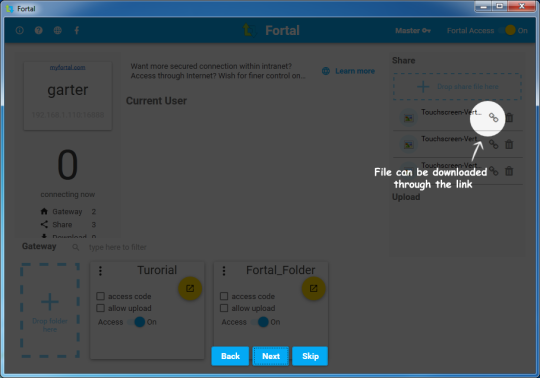Open Fortal_Folder with yellow launch button
540x378 pixels.
click(x=313, y=288)
